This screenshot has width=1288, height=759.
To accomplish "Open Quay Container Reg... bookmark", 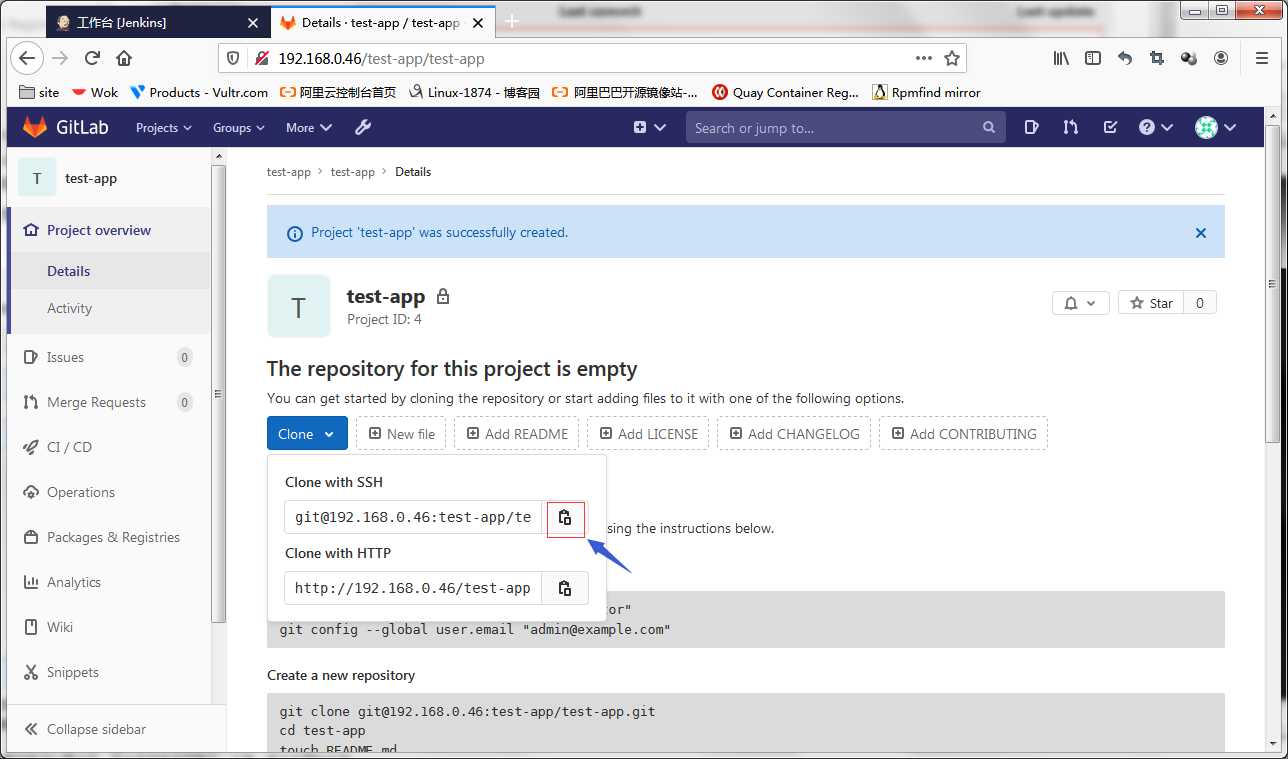I will click(786, 92).
